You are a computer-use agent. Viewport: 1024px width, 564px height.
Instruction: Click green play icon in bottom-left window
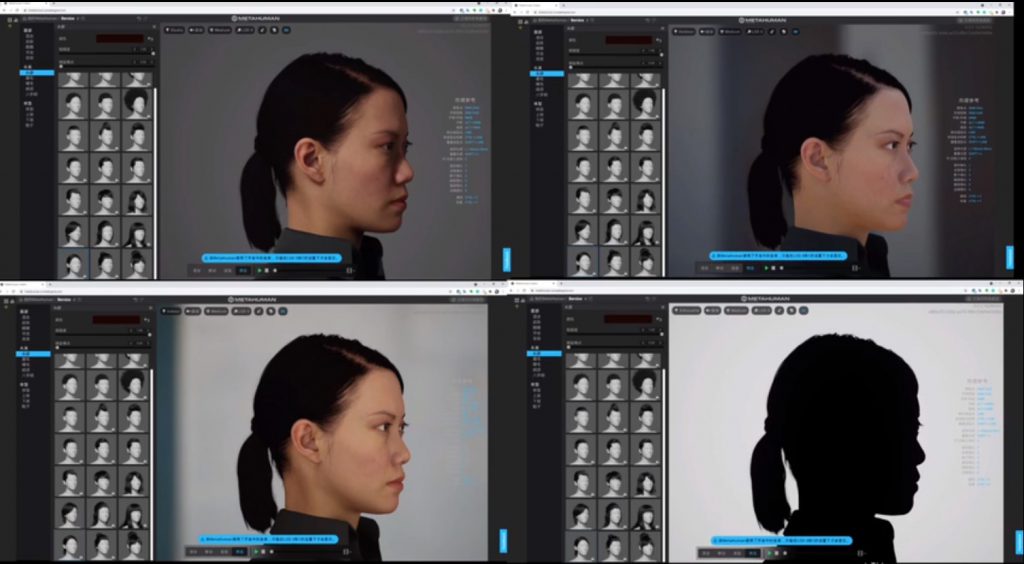[256, 552]
